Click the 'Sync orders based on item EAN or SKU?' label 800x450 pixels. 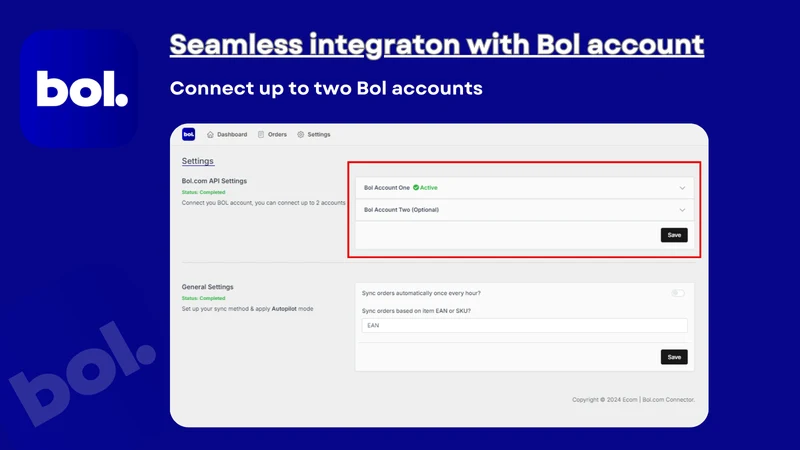click(416, 311)
